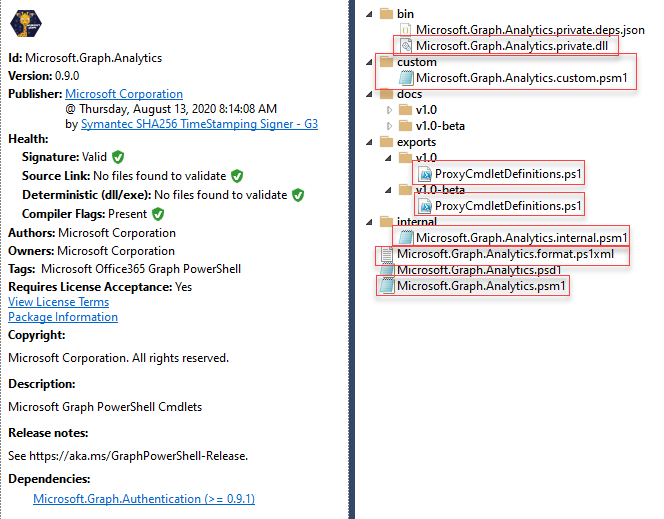Select Microsoft.Graph.Analytics.format.ps1xml file
Screen dimensions: 664x519
[505, 254]
